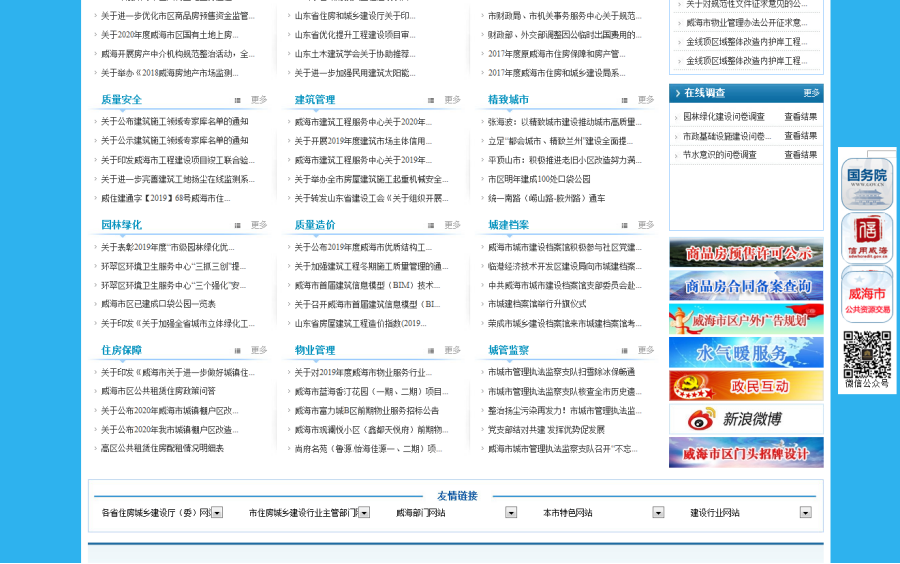
Task: Click 更多 next to 物业管理
Action: (x=453, y=350)
